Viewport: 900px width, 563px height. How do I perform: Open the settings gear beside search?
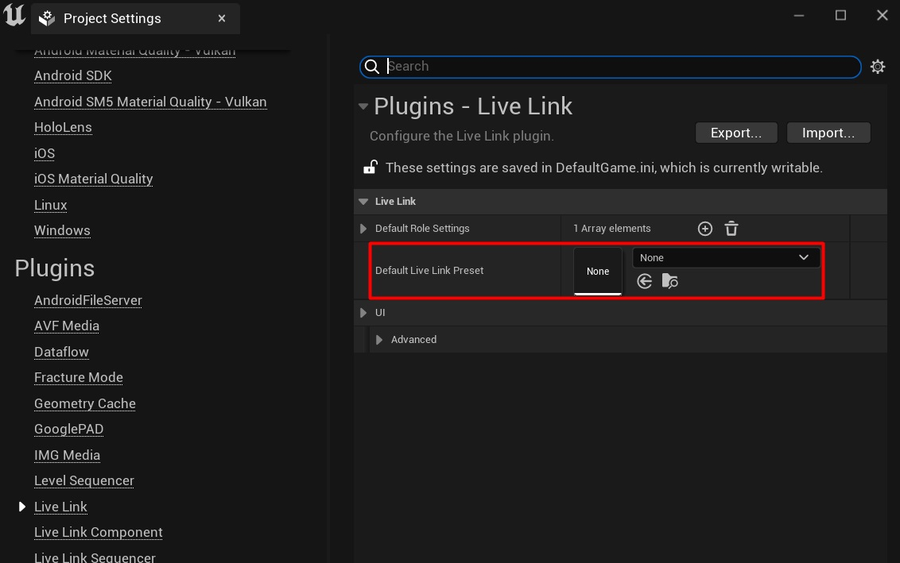[878, 67]
